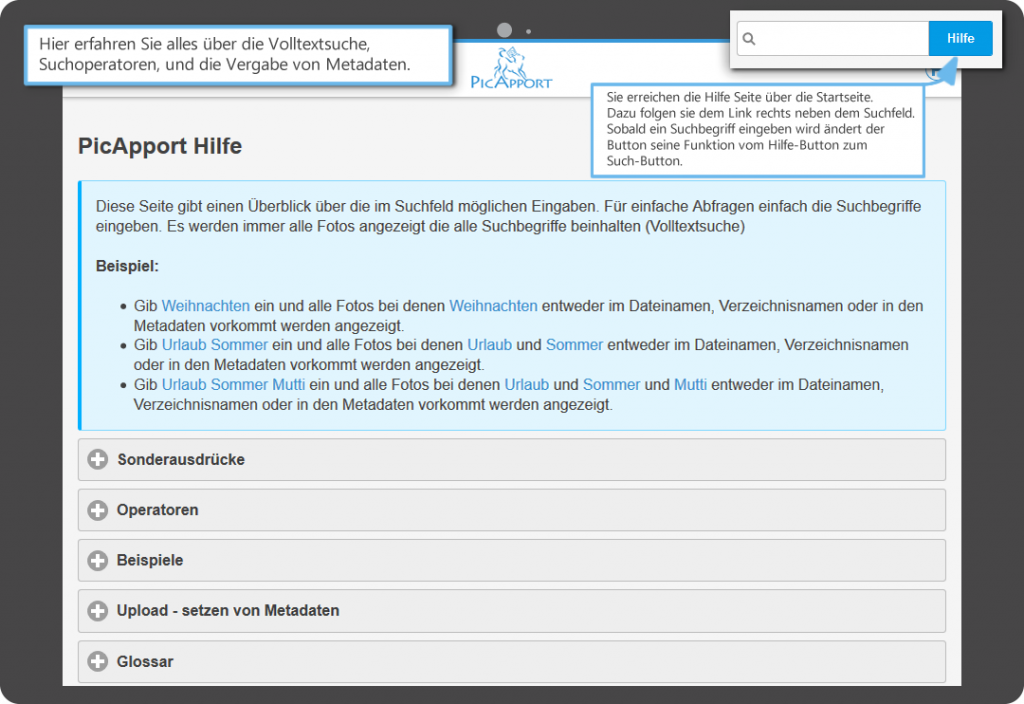Open the Urlaub Sommer link in second bullet
The width and height of the screenshot is (1024, 704).
[x=214, y=345]
